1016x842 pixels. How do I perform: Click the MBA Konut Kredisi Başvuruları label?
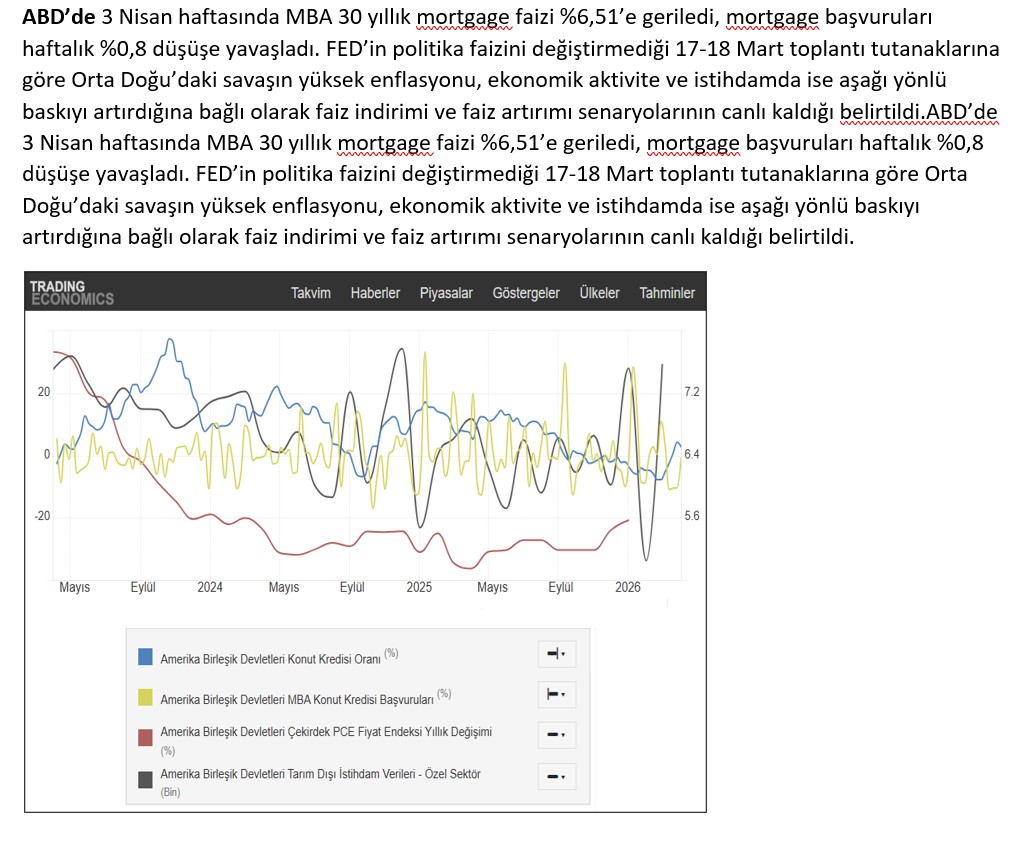296,697
